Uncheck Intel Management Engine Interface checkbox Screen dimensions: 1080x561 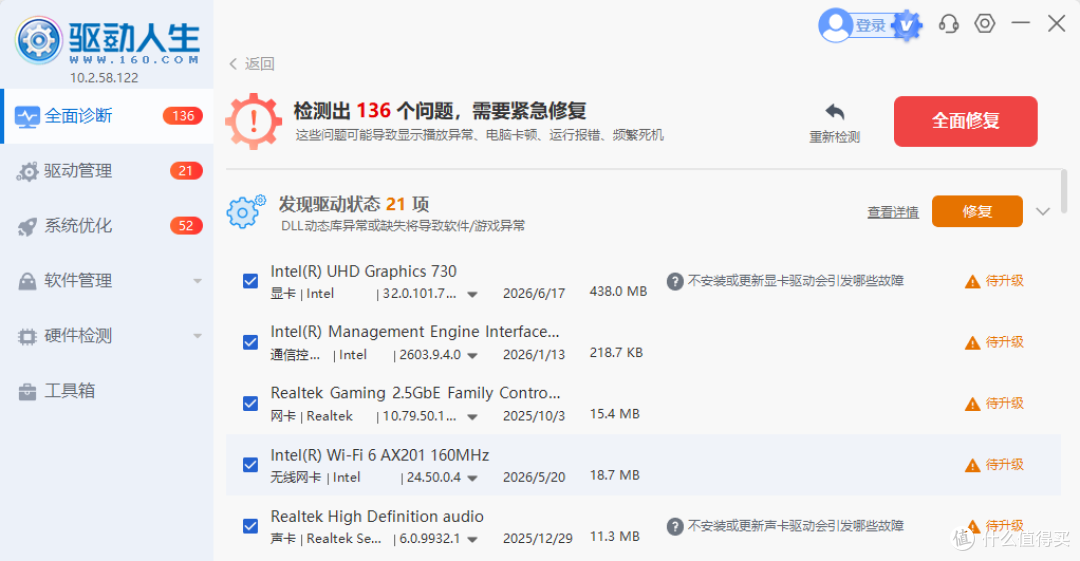click(251, 343)
